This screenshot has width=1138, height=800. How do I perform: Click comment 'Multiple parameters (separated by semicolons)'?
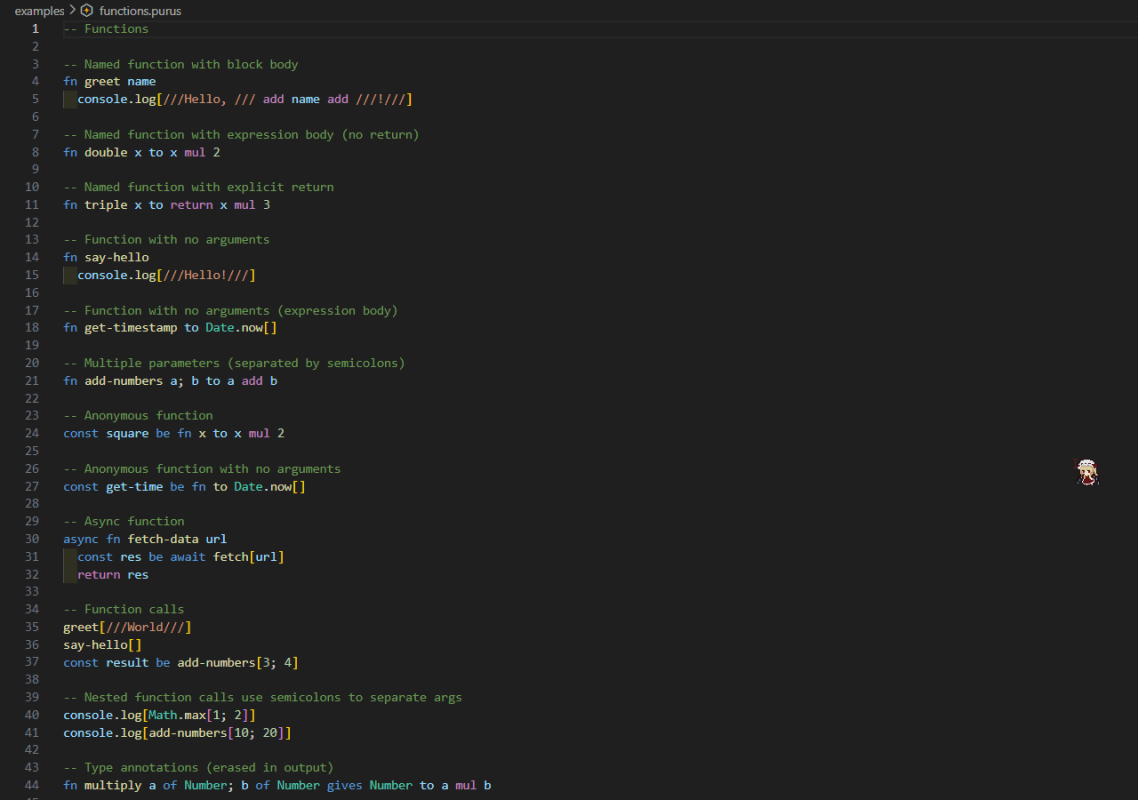tap(245, 363)
